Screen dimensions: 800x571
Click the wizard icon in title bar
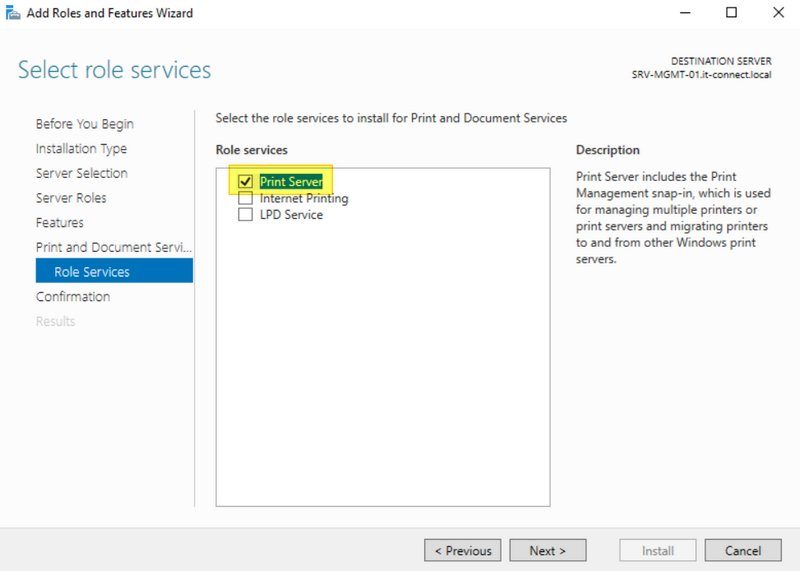click(13, 13)
